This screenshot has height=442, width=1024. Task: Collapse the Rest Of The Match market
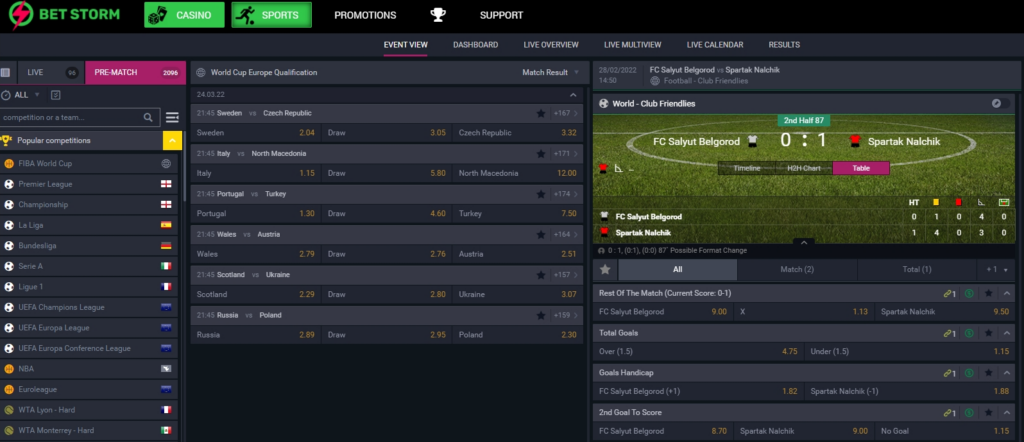[x=1006, y=293]
